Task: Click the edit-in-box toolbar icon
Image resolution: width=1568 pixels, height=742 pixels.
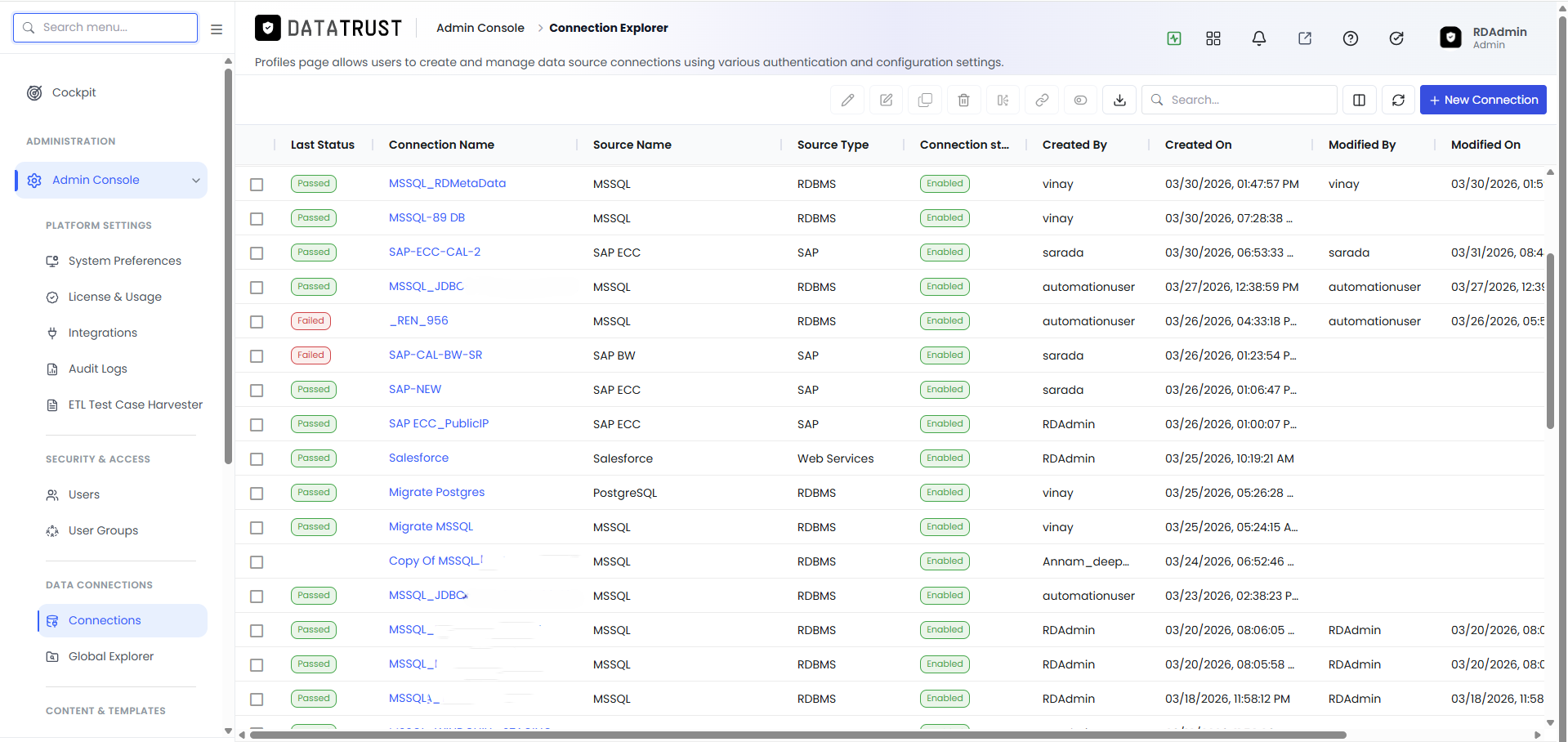Action: tap(887, 100)
